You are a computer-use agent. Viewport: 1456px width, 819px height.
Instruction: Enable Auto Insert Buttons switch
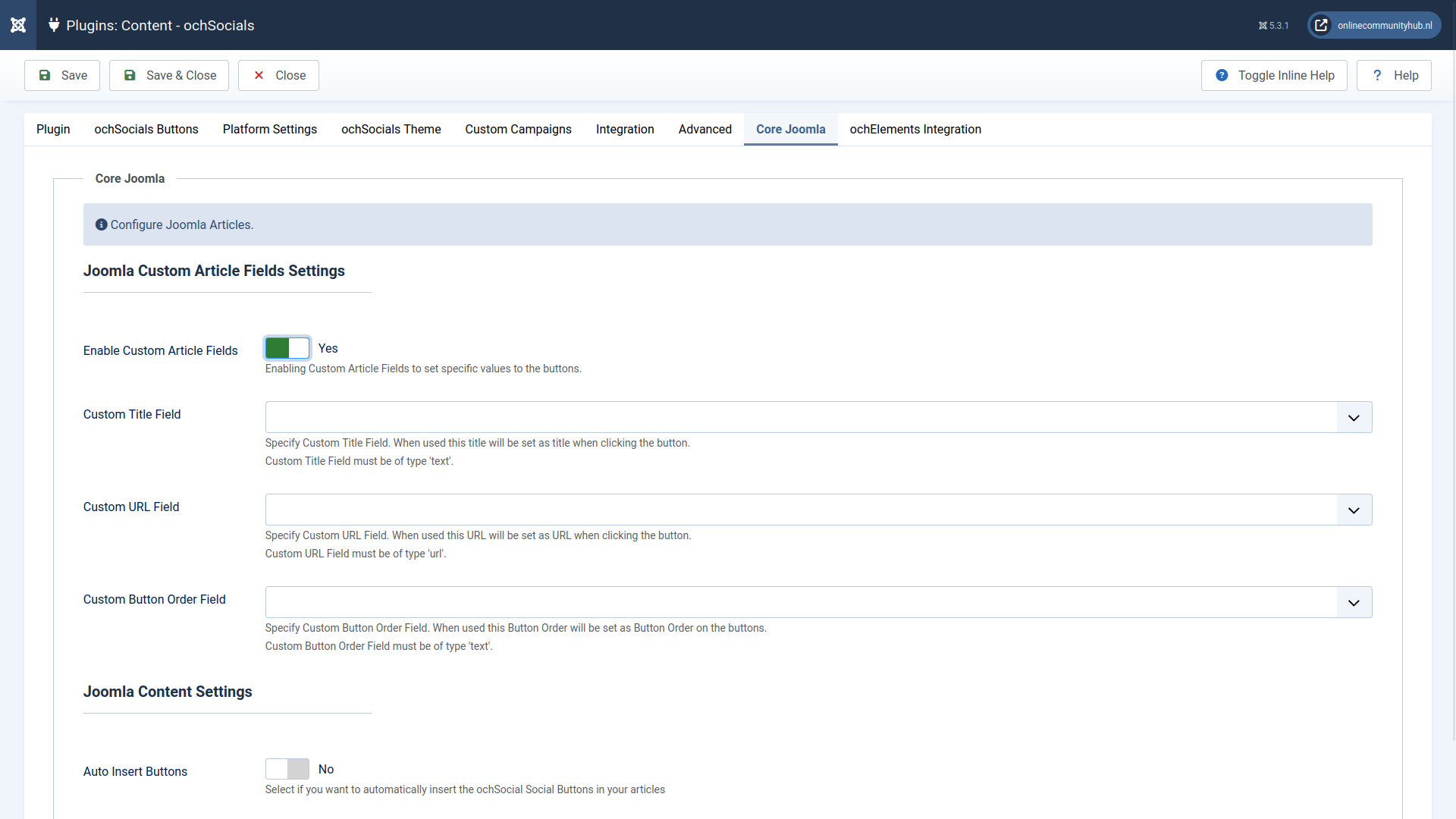point(287,769)
